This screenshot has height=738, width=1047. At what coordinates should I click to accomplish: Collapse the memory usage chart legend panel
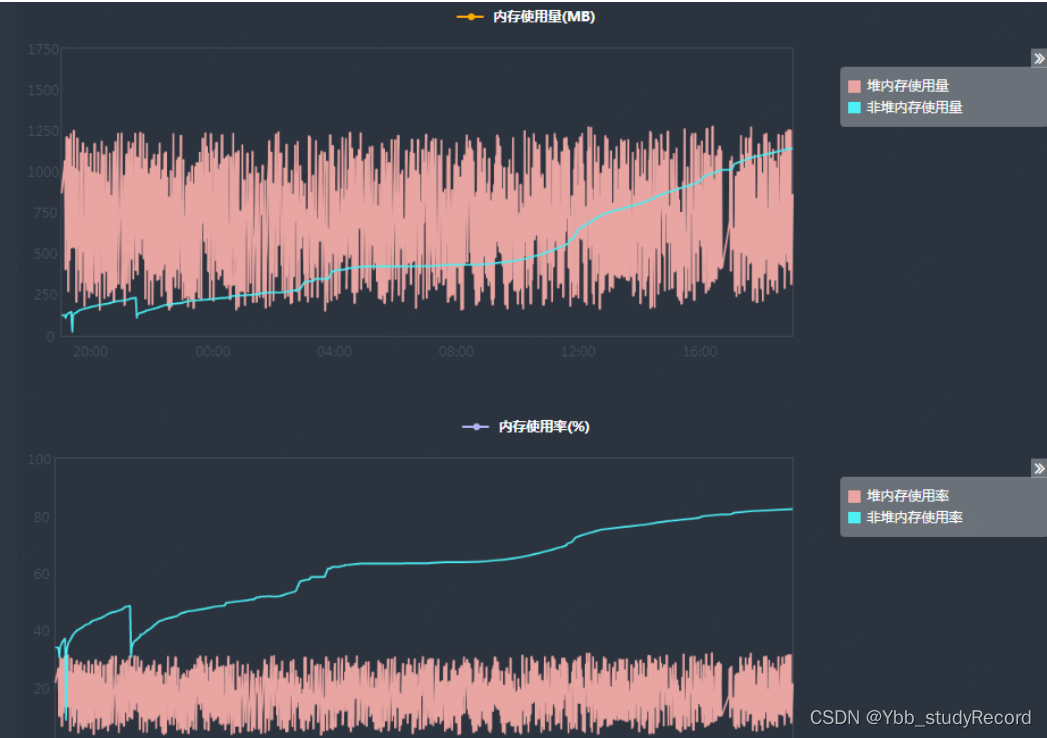pyautogui.click(x=1038, y=58)
